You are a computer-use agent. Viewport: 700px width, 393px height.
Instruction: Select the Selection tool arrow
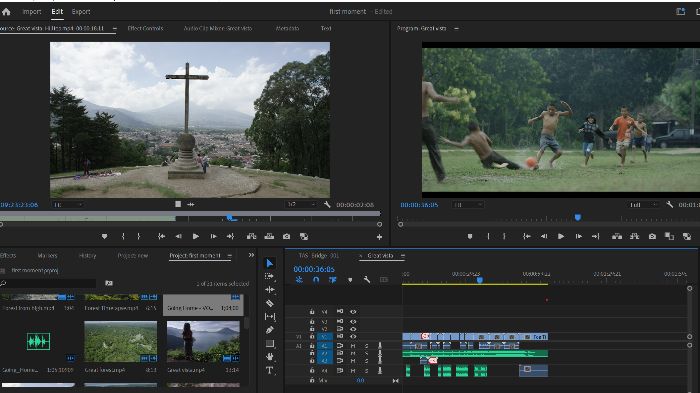click(x=270, y=263)
